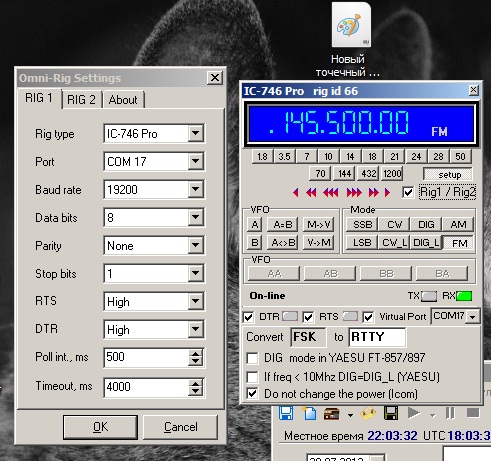The height and width of the screenshot is (461, 491).
Task: Click the single right red tuning arrow
Action: click(387, 193)
